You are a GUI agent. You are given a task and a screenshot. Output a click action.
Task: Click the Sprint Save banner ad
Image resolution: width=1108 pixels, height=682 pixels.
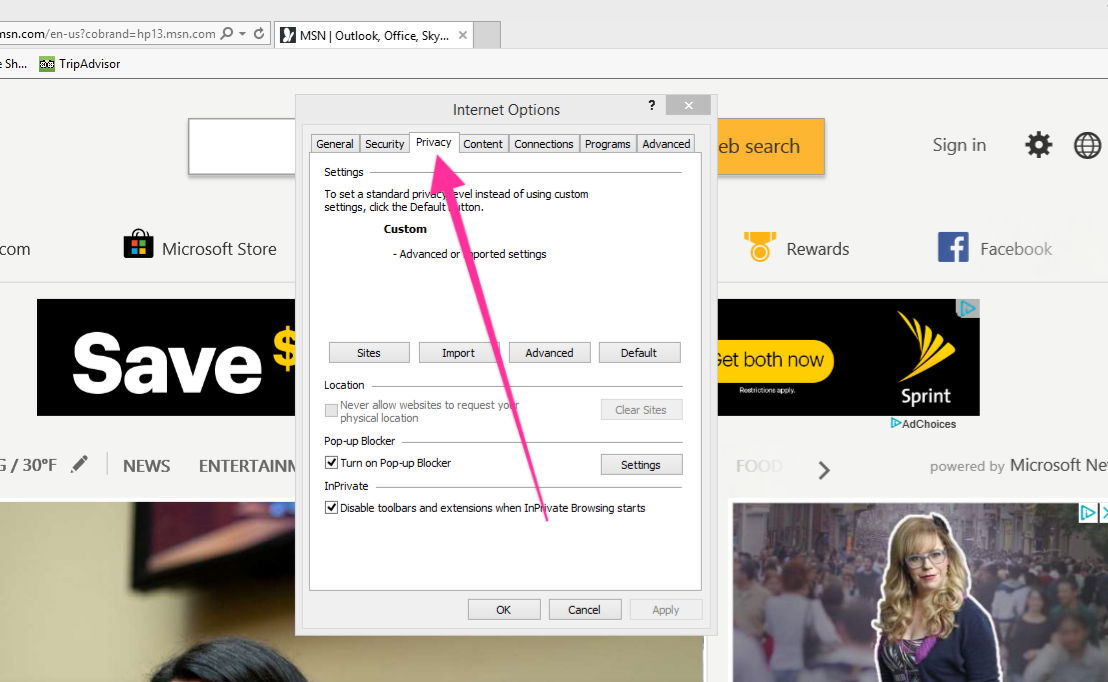[166, 357]
